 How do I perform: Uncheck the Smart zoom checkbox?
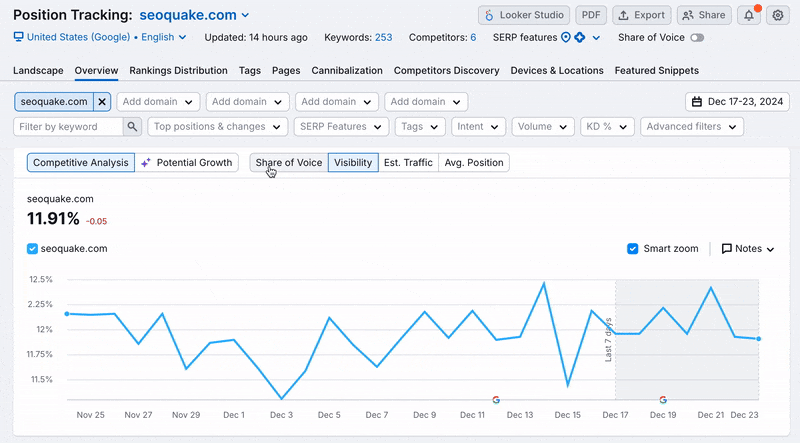(632, 249)
